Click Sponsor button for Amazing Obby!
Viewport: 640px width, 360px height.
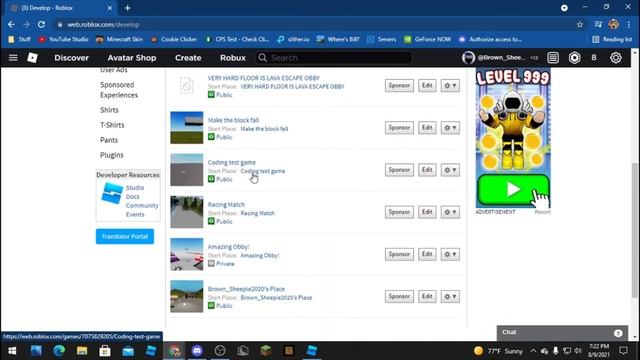coord(399,254)
